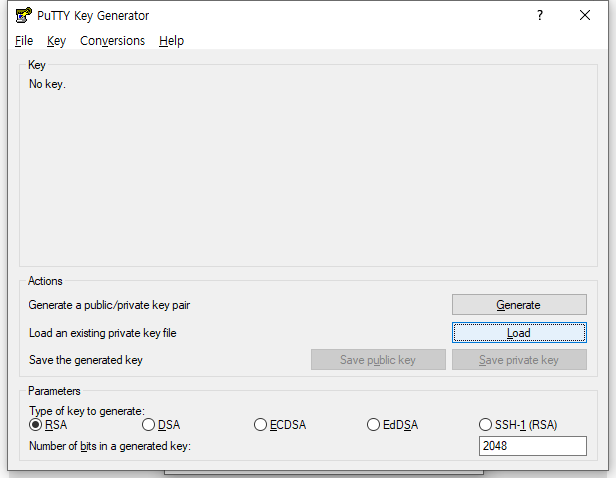The image size is (616, 478).
Task: Click the 'PuTTY Key Generator' window title text
Action: tap(93, 15)
